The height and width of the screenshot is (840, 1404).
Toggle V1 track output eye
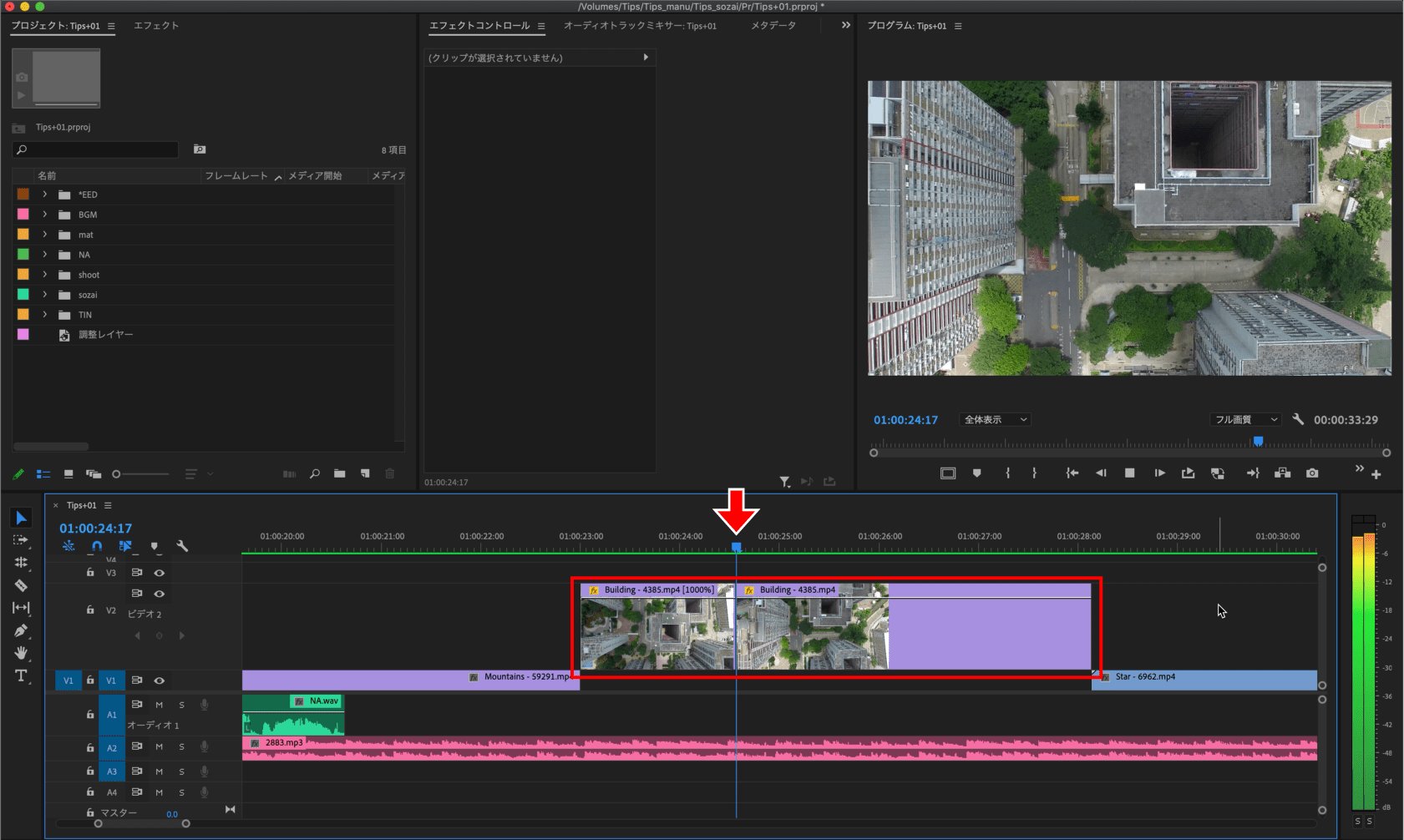[159, 681]
